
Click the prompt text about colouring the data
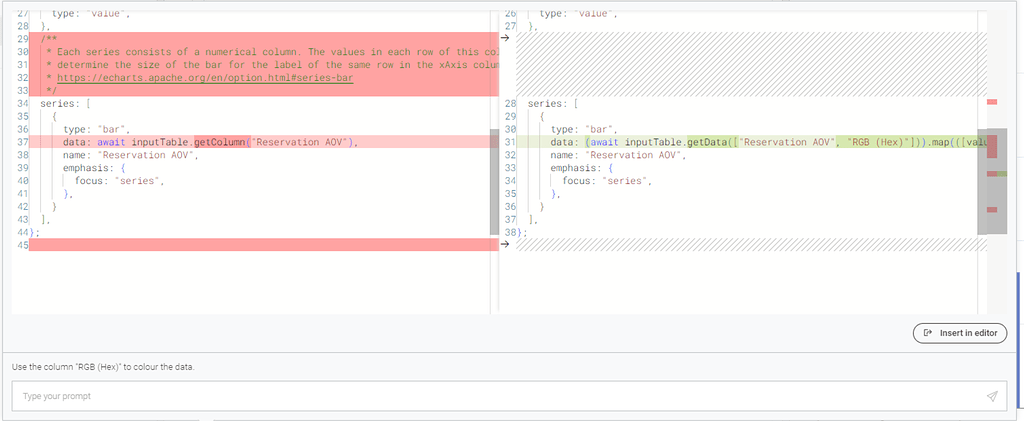click(x=103, y=367)
